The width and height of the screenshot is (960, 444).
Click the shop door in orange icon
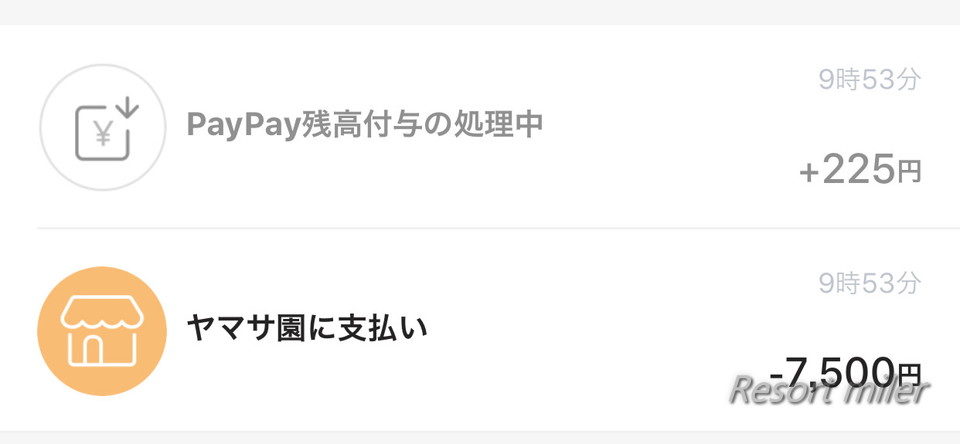click(92, 350)
